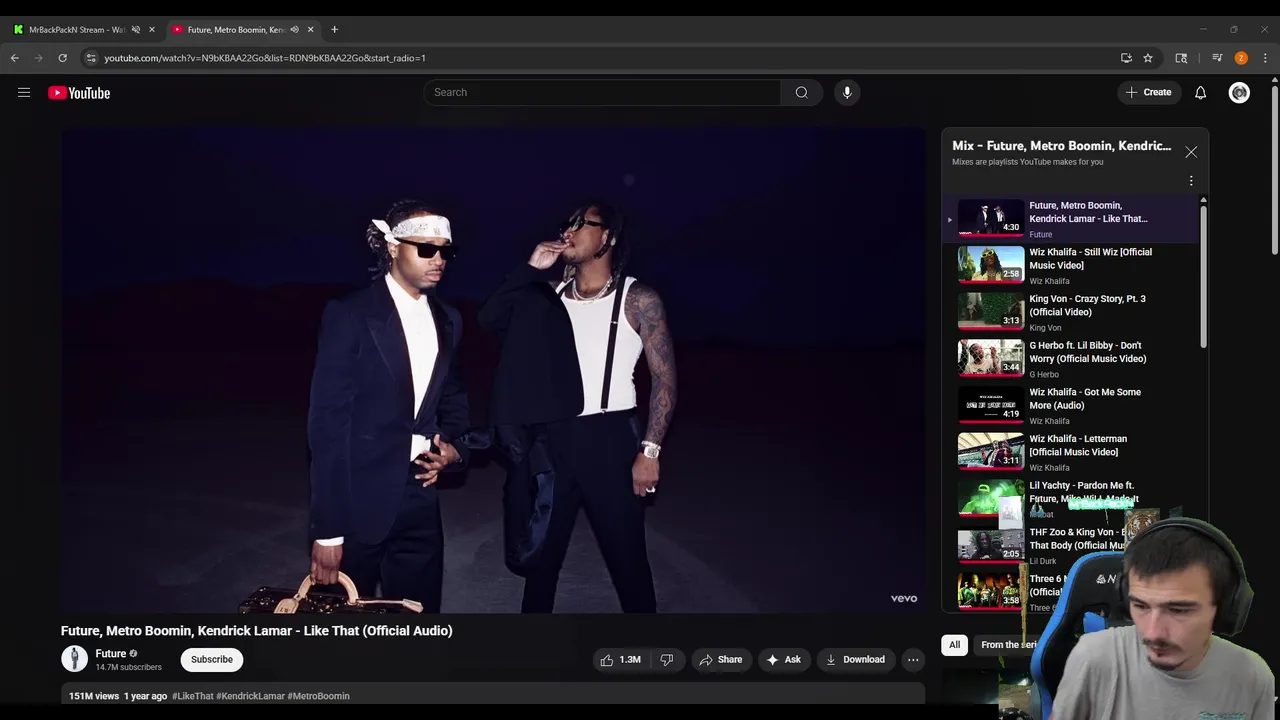Select the All filter chip
This screenshot has width=1280, height=720.
click(954, 645)
